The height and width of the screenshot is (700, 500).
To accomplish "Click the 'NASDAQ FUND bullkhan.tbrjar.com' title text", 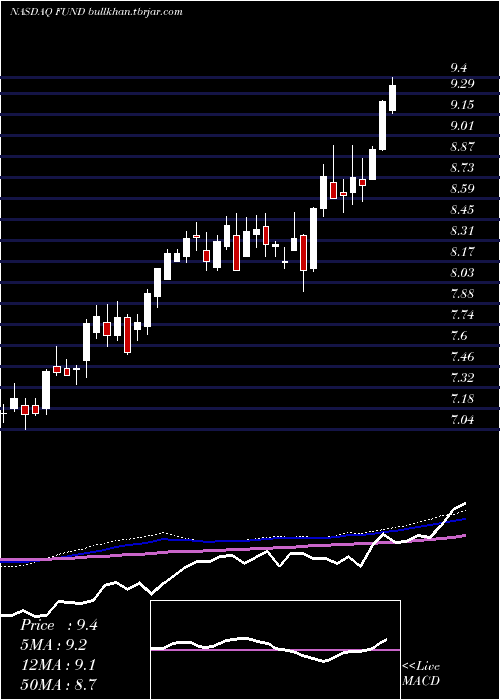I will [96, 12].
